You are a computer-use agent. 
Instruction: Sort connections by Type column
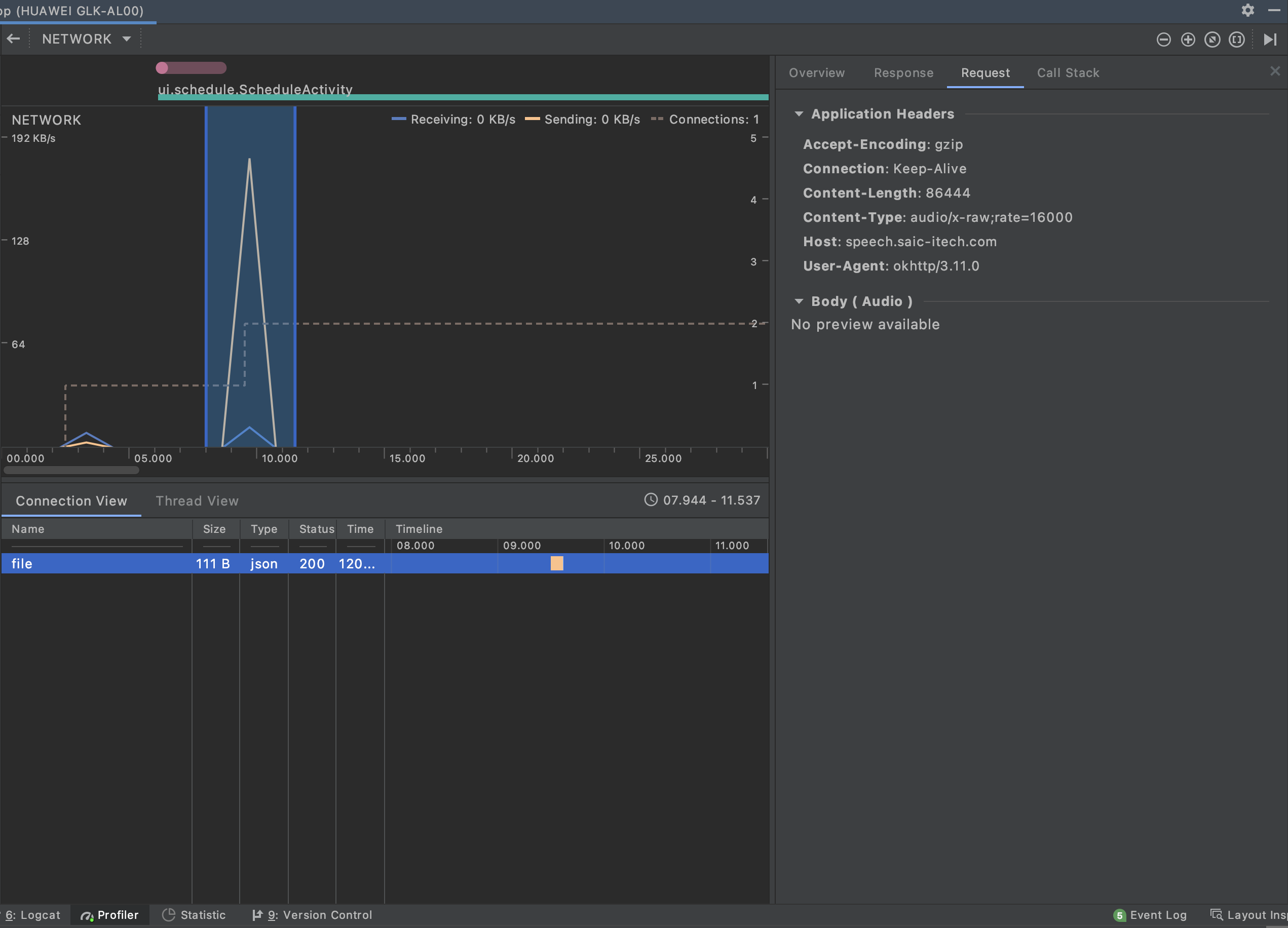pyautogui.click(x=264, y=528)
